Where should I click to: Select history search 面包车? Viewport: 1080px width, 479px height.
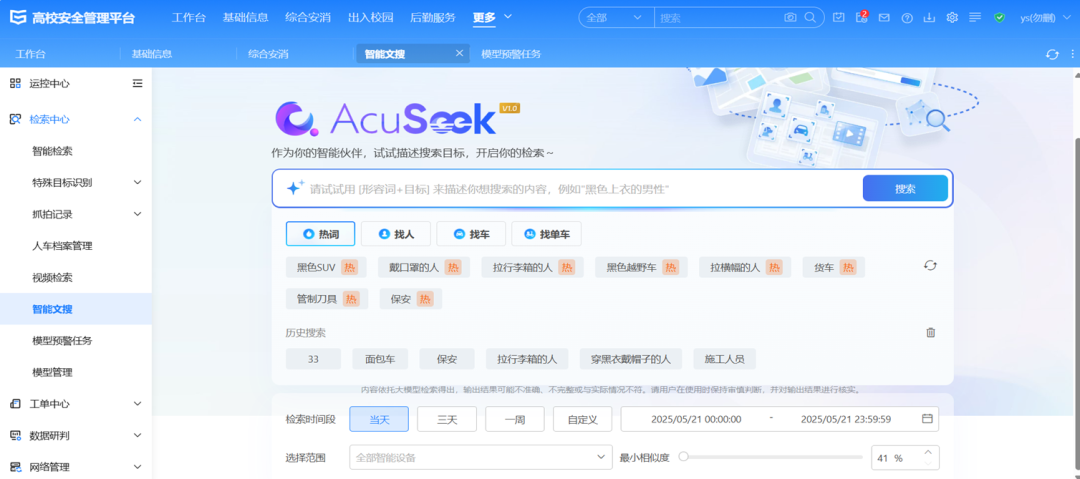pos(380,359)
